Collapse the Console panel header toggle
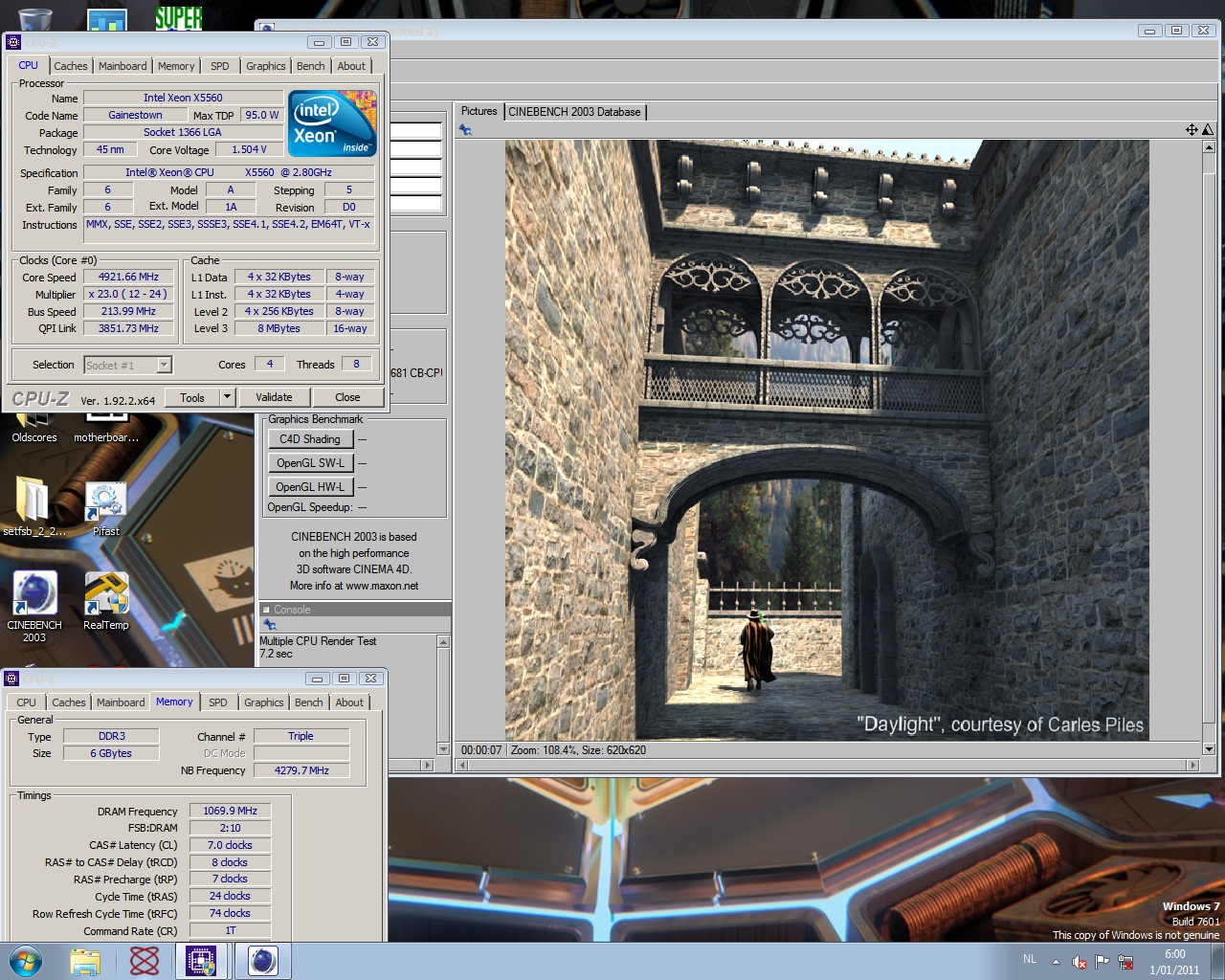The height and width of the screenshot is (980, 1225). tap(266, 610)
